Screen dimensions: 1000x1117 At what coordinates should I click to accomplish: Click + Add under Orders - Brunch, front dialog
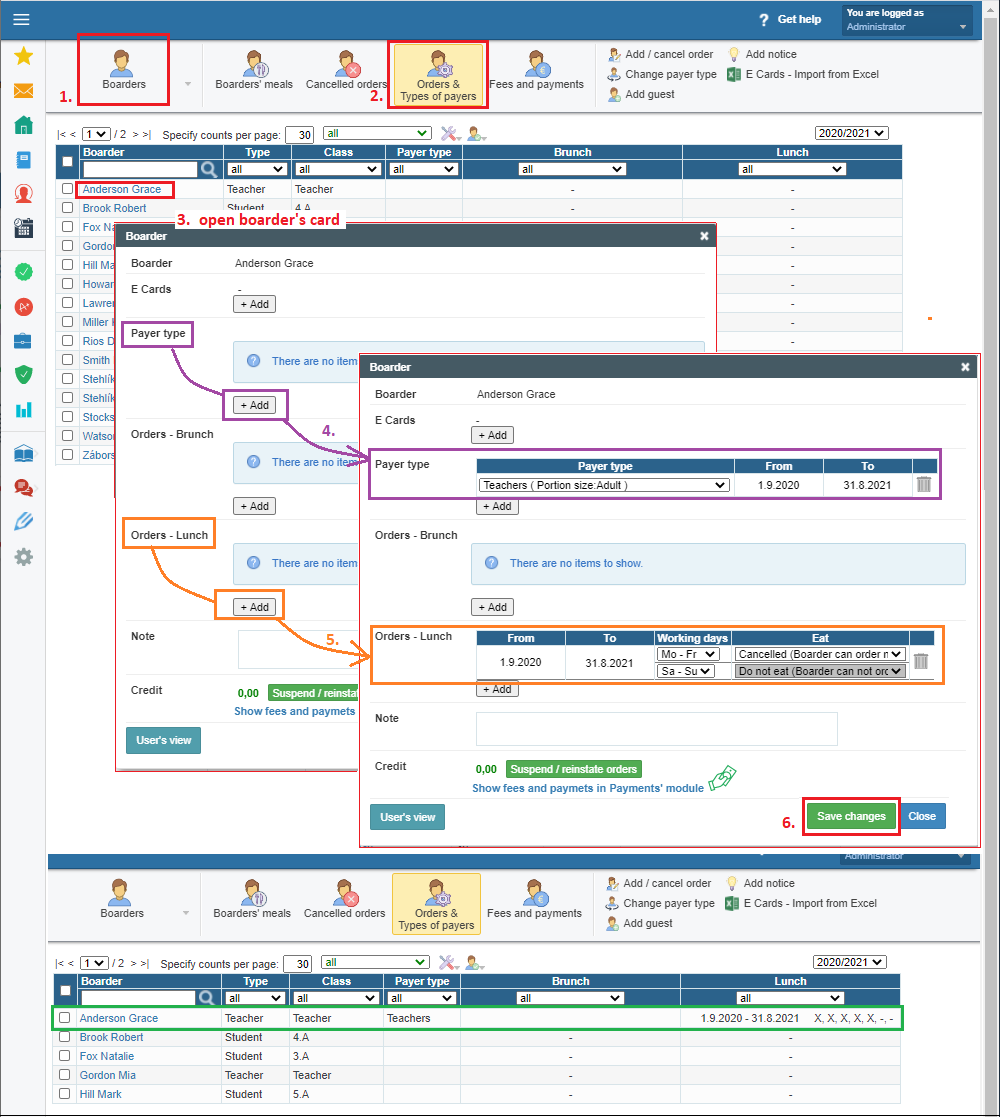click(x=492, y=607)
